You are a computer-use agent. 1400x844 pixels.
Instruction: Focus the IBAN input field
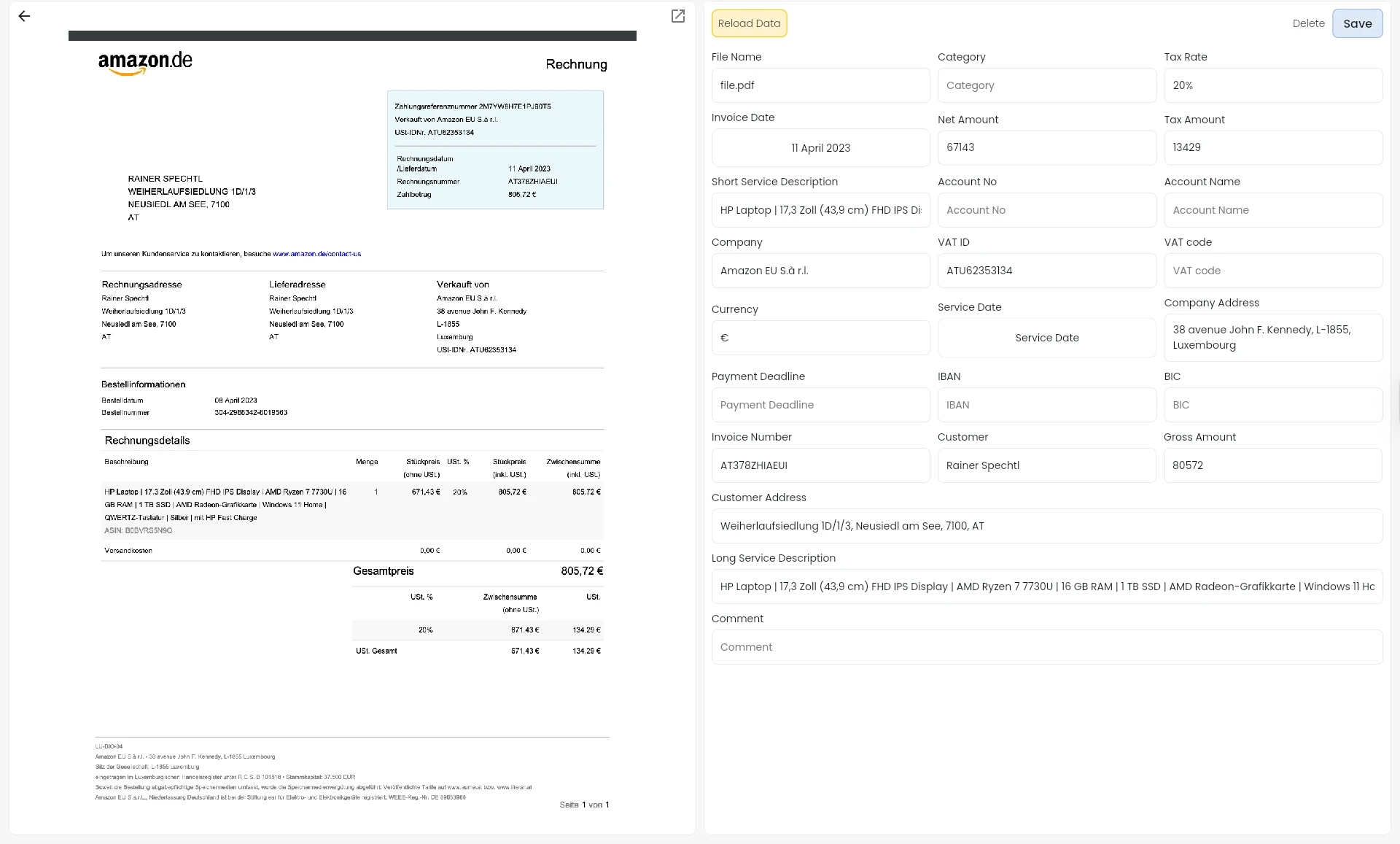point(1046,405)
